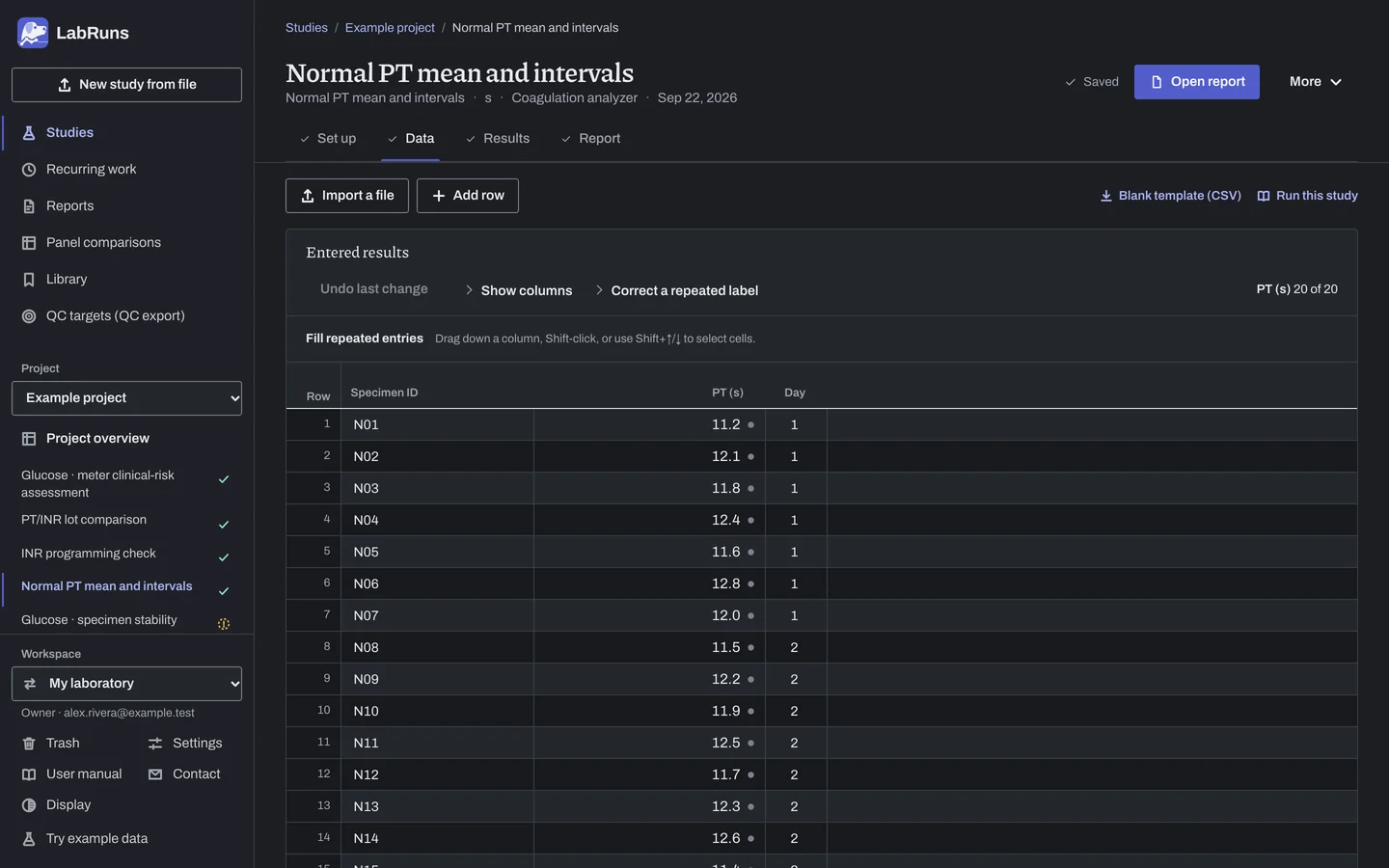Open PT/INR lot comparison study
This screenshot has height=868, width=1389.
84,520
